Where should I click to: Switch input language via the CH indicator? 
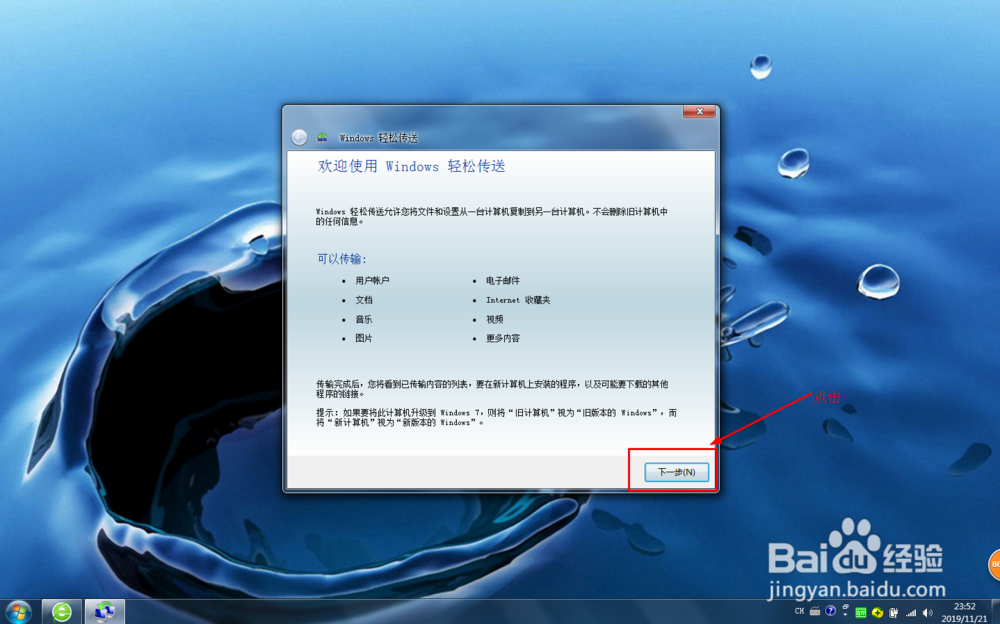[x=799, y=611]
